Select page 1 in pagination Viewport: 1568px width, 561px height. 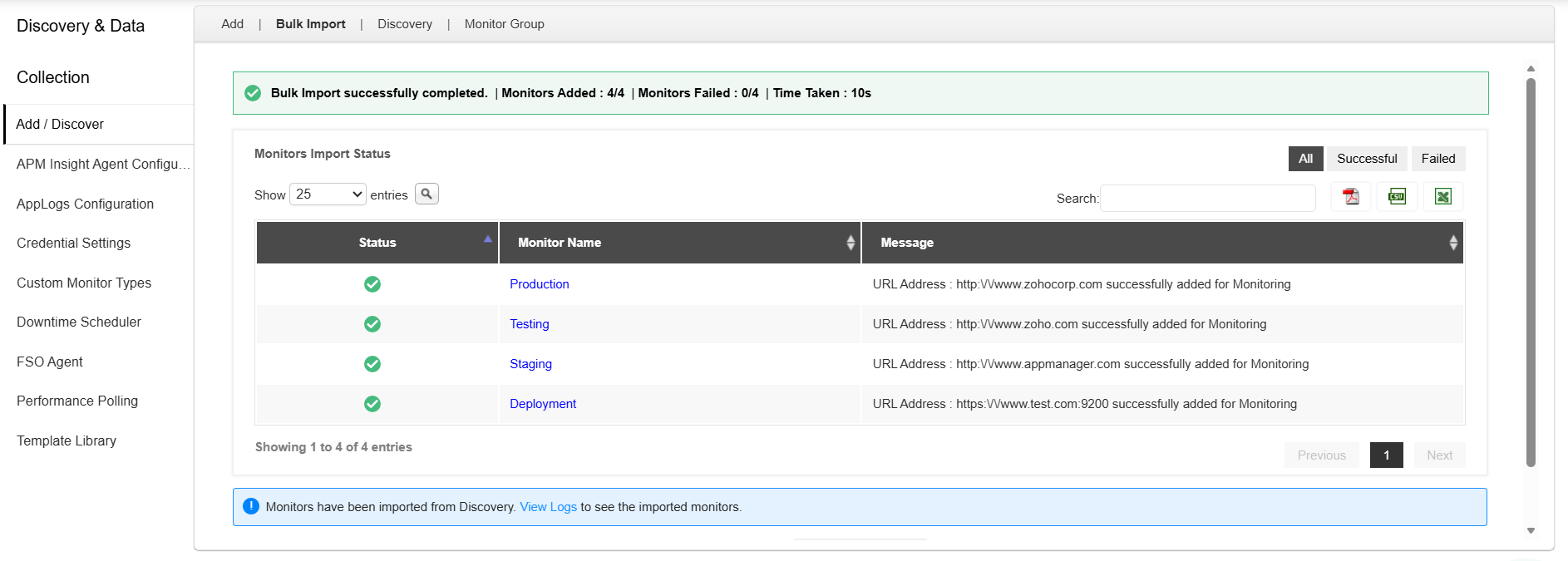[1387, 455]
